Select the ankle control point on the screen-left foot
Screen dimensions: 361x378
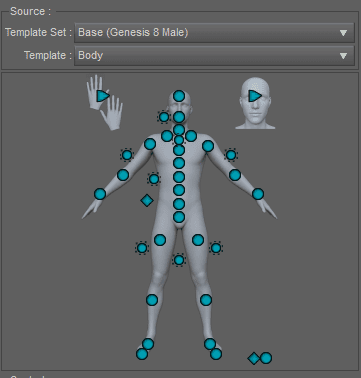pos(148,344)
